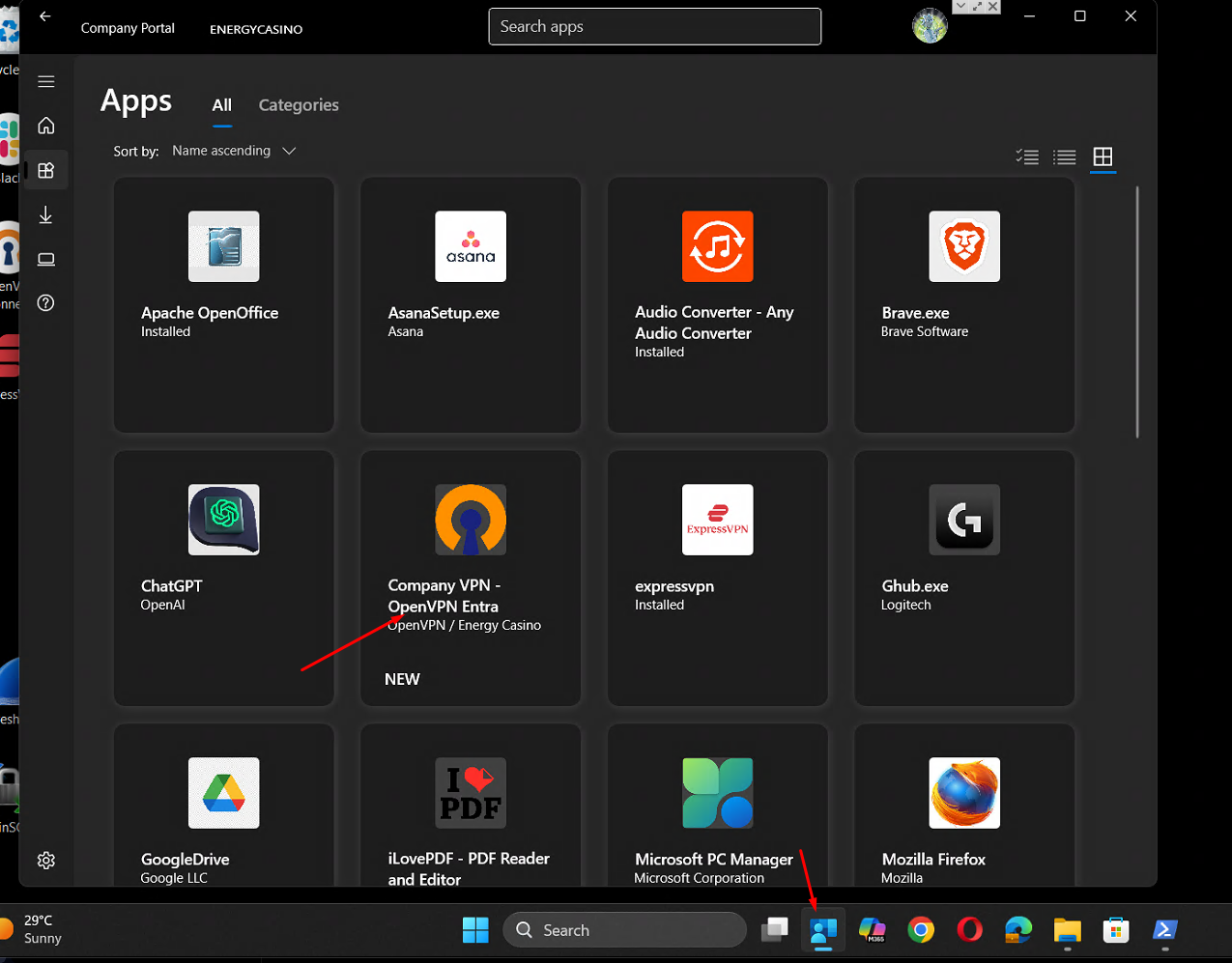Open the Apache OpenOffice app title
This screenshot has width=1232, height=963.
coord(210,313)
